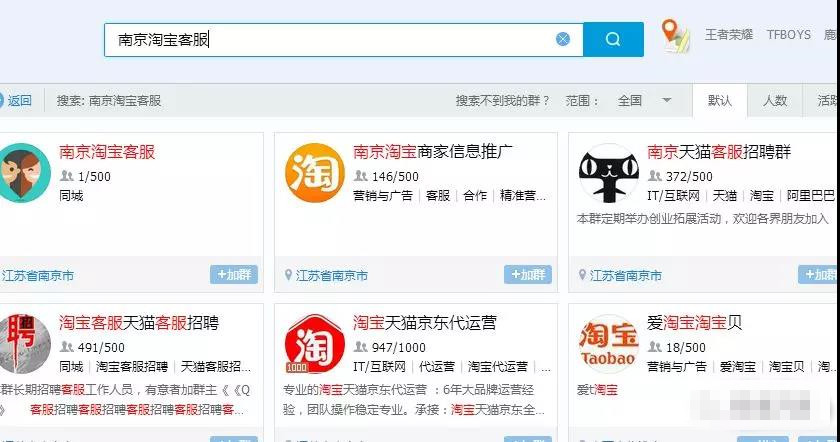Click member count icon beside 491/500
840x442 pixels.
pos(66,347)
